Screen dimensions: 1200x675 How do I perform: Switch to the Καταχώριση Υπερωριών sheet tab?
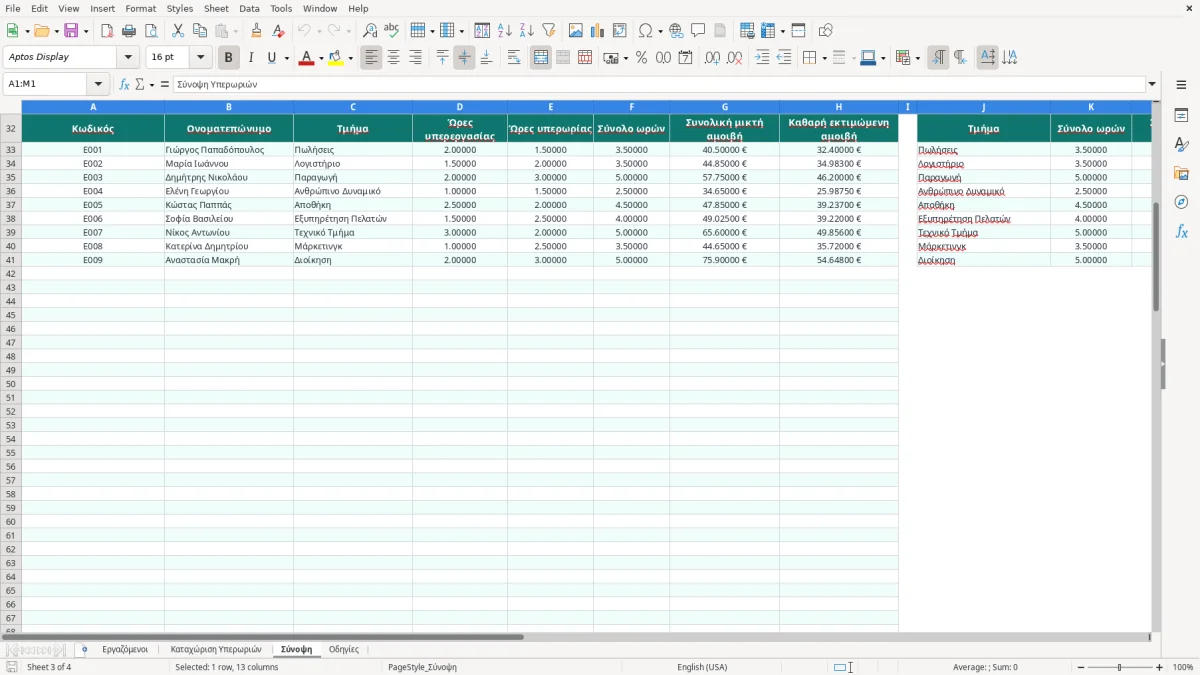click(x=216, y=650)
